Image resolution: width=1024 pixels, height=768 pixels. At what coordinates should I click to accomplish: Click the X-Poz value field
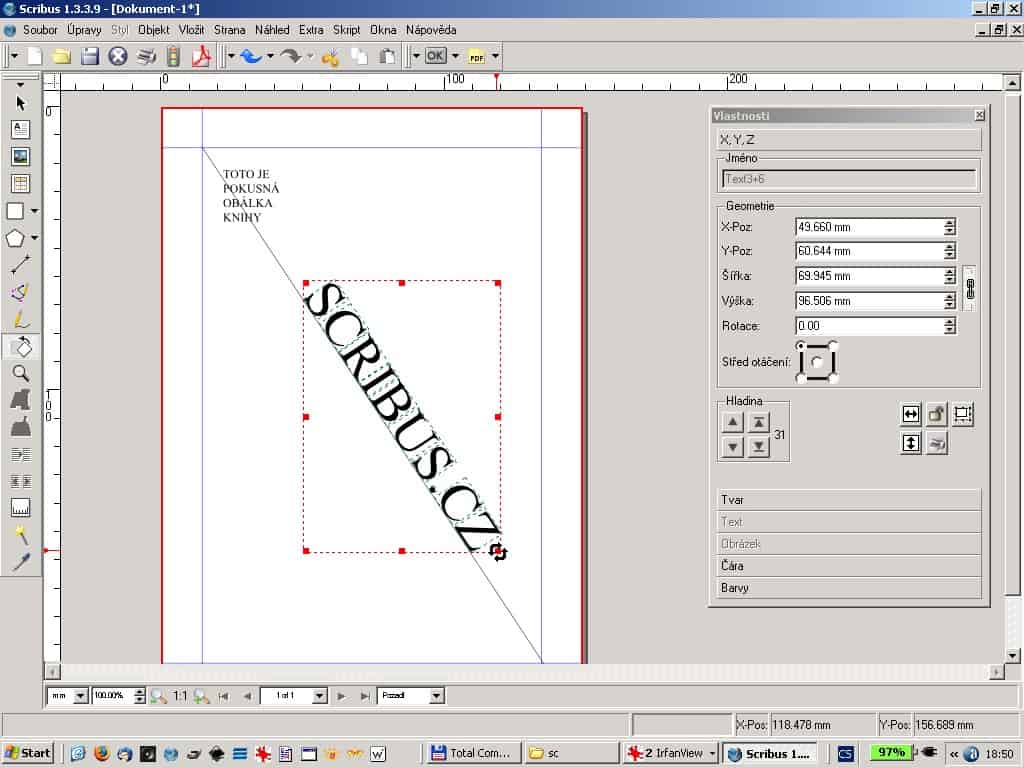tap(869, 227)
